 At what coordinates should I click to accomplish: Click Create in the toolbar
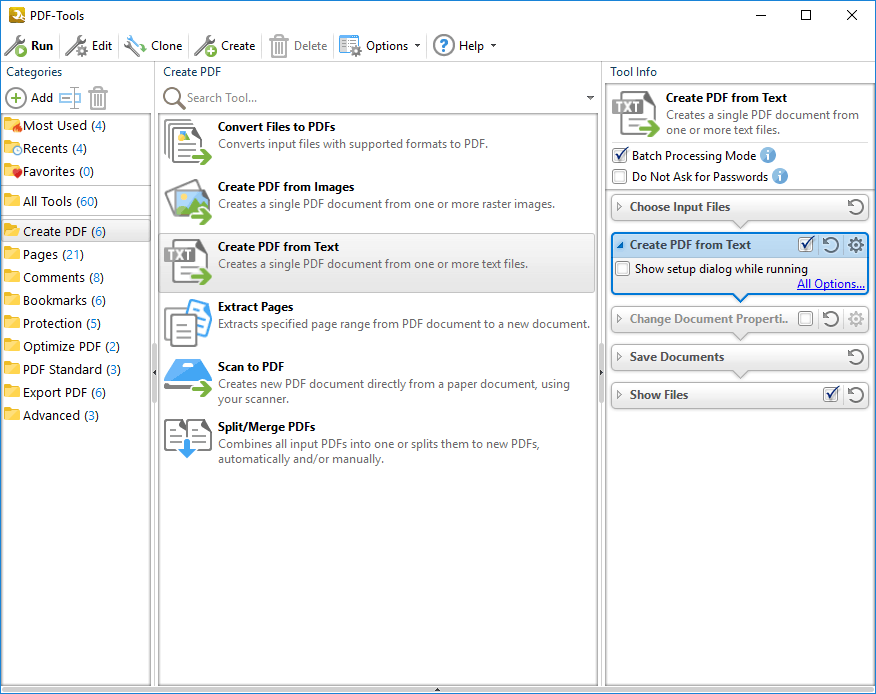[225, 46]
